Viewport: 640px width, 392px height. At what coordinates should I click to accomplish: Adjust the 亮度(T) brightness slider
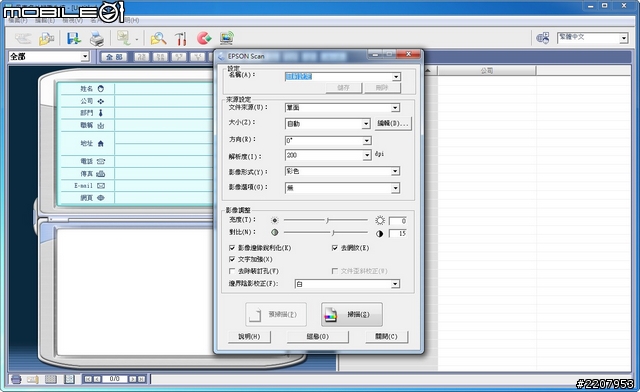(x=326, y=220)
